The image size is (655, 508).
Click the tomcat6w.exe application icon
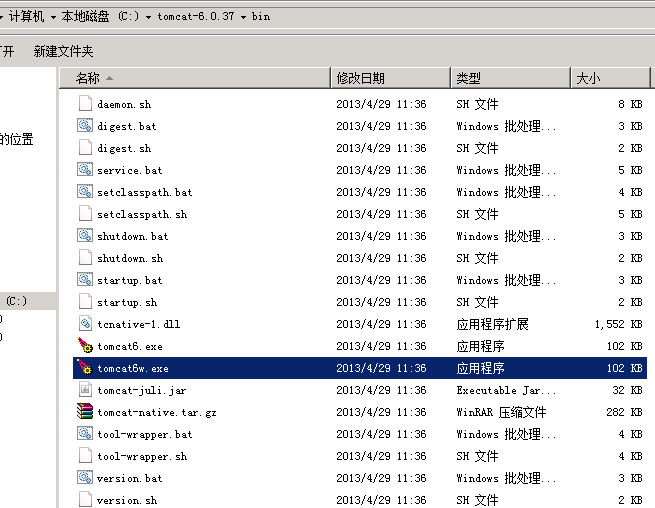click(85, 368)
